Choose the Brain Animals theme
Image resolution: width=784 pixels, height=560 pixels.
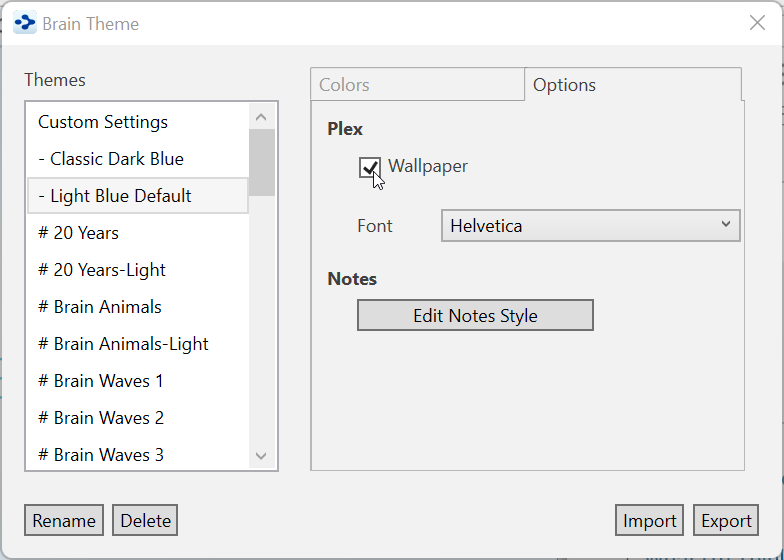coord(100,307)
